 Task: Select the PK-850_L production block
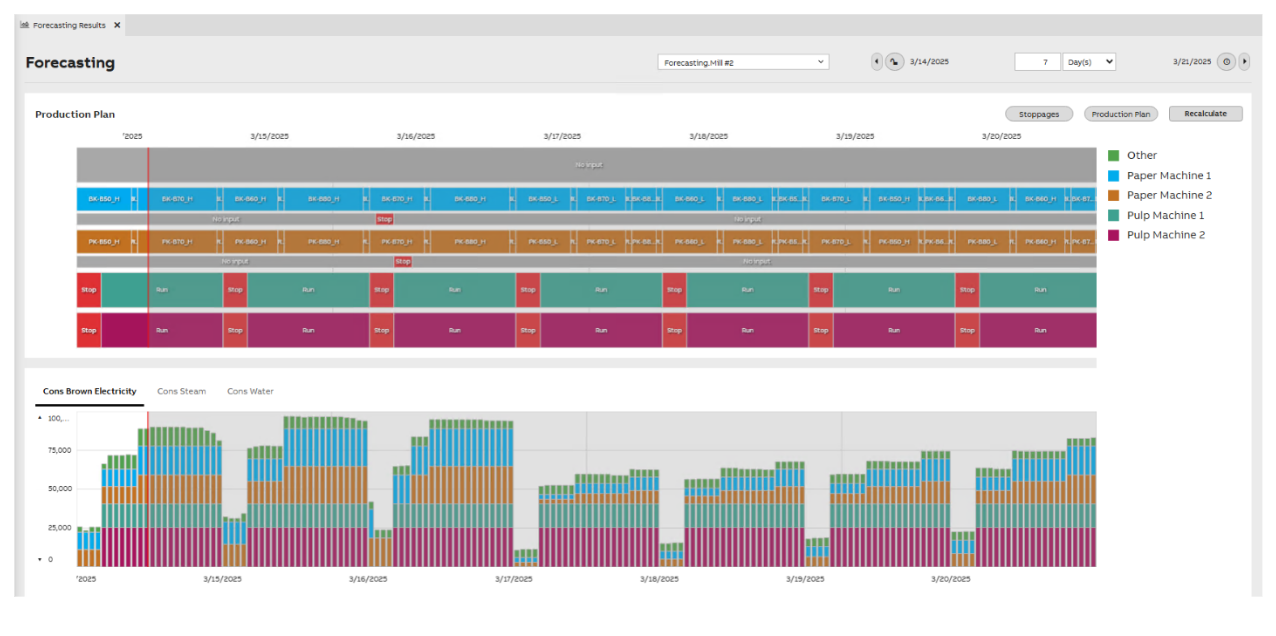click(x=542, y=242)
